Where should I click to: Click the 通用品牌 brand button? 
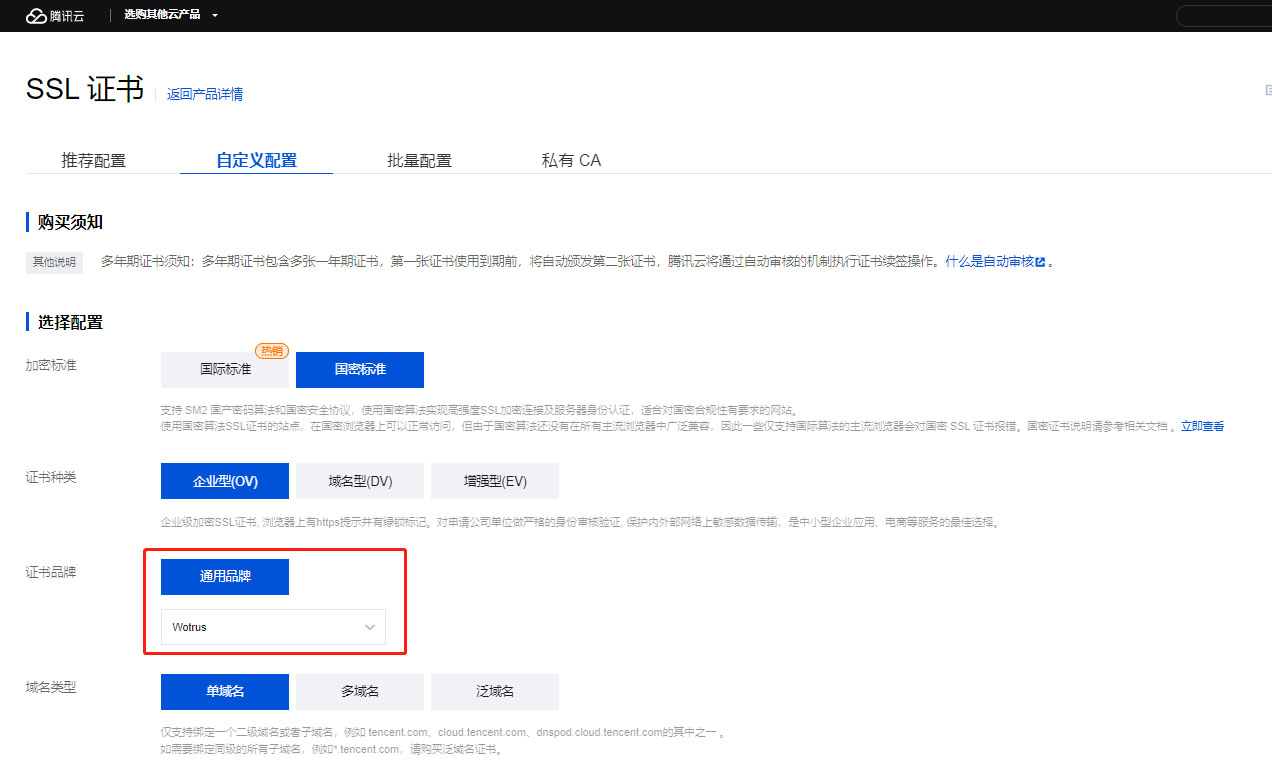point(225,577)
